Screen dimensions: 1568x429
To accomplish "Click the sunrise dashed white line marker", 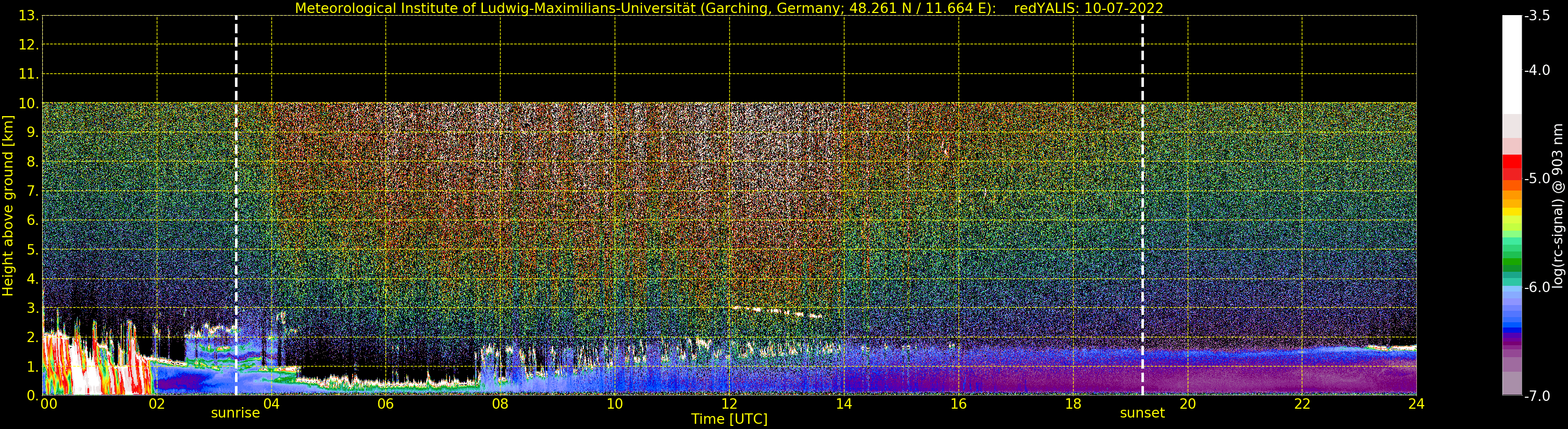I will [236, 206].
